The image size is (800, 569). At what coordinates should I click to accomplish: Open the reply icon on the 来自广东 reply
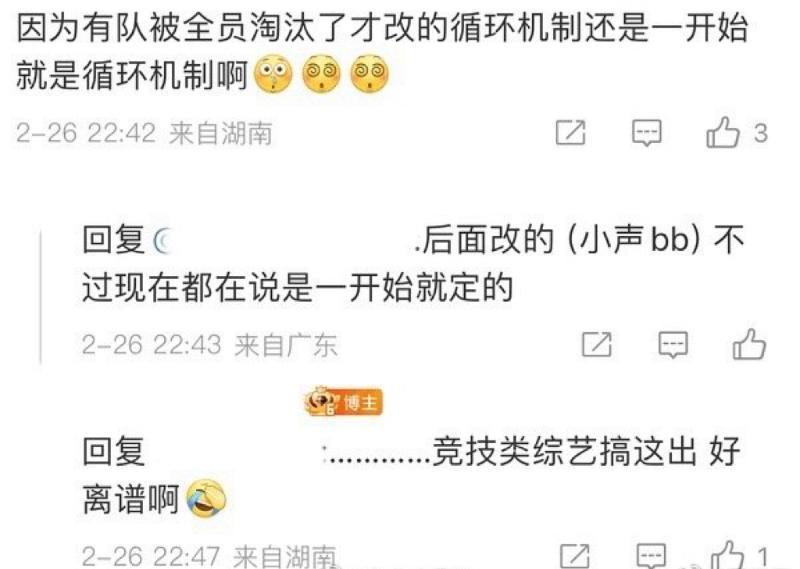[x=673, y=345]
